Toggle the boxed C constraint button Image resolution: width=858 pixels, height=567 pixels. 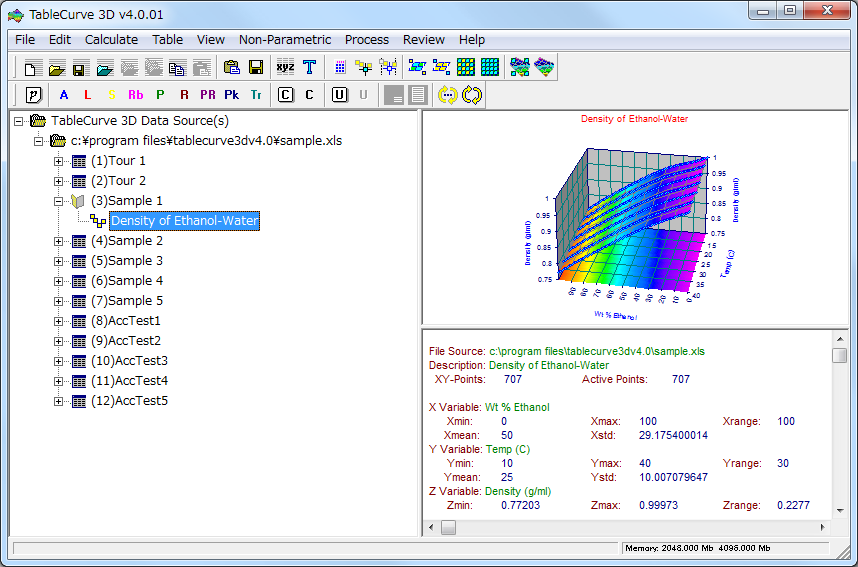point(286,95)
